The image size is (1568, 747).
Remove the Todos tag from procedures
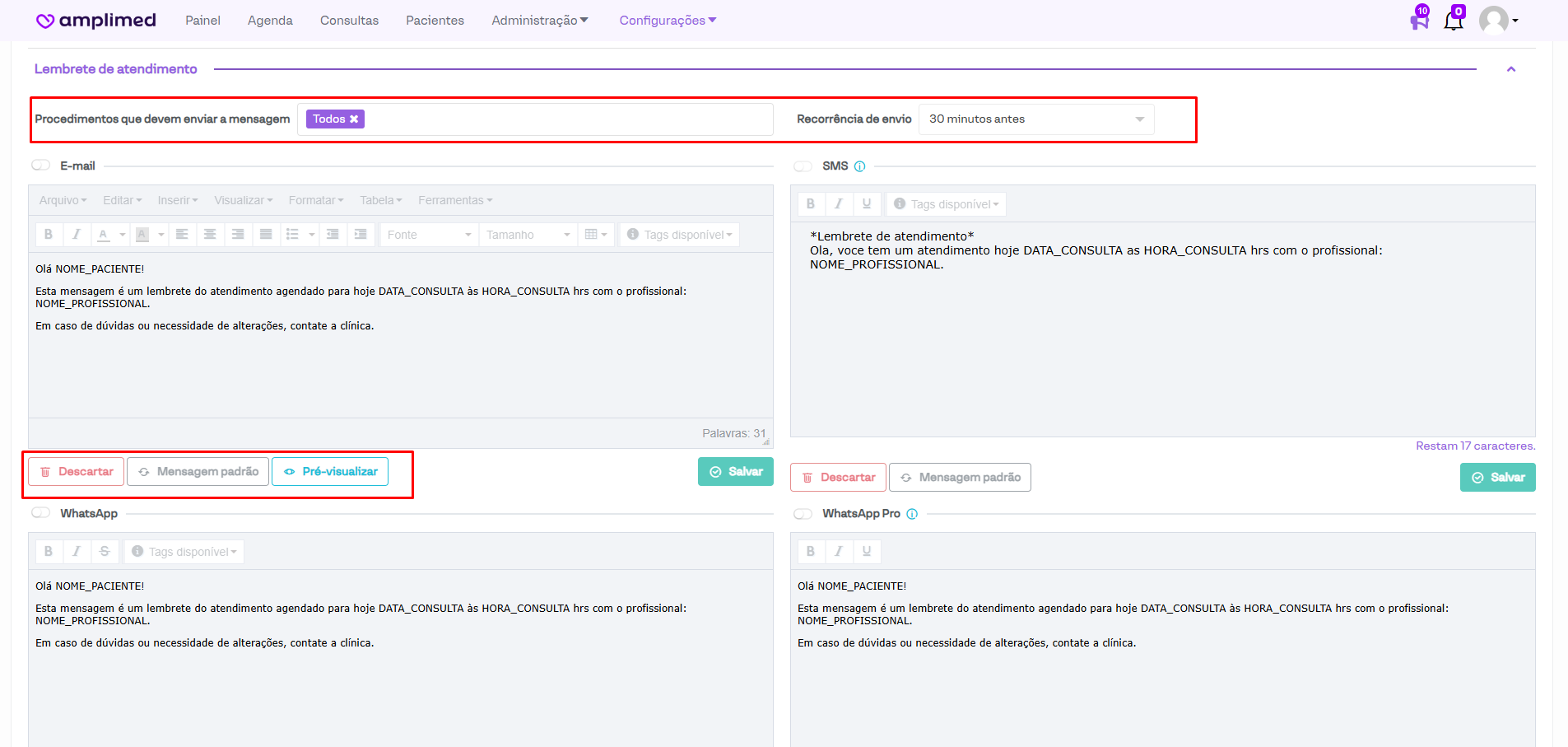354,119
